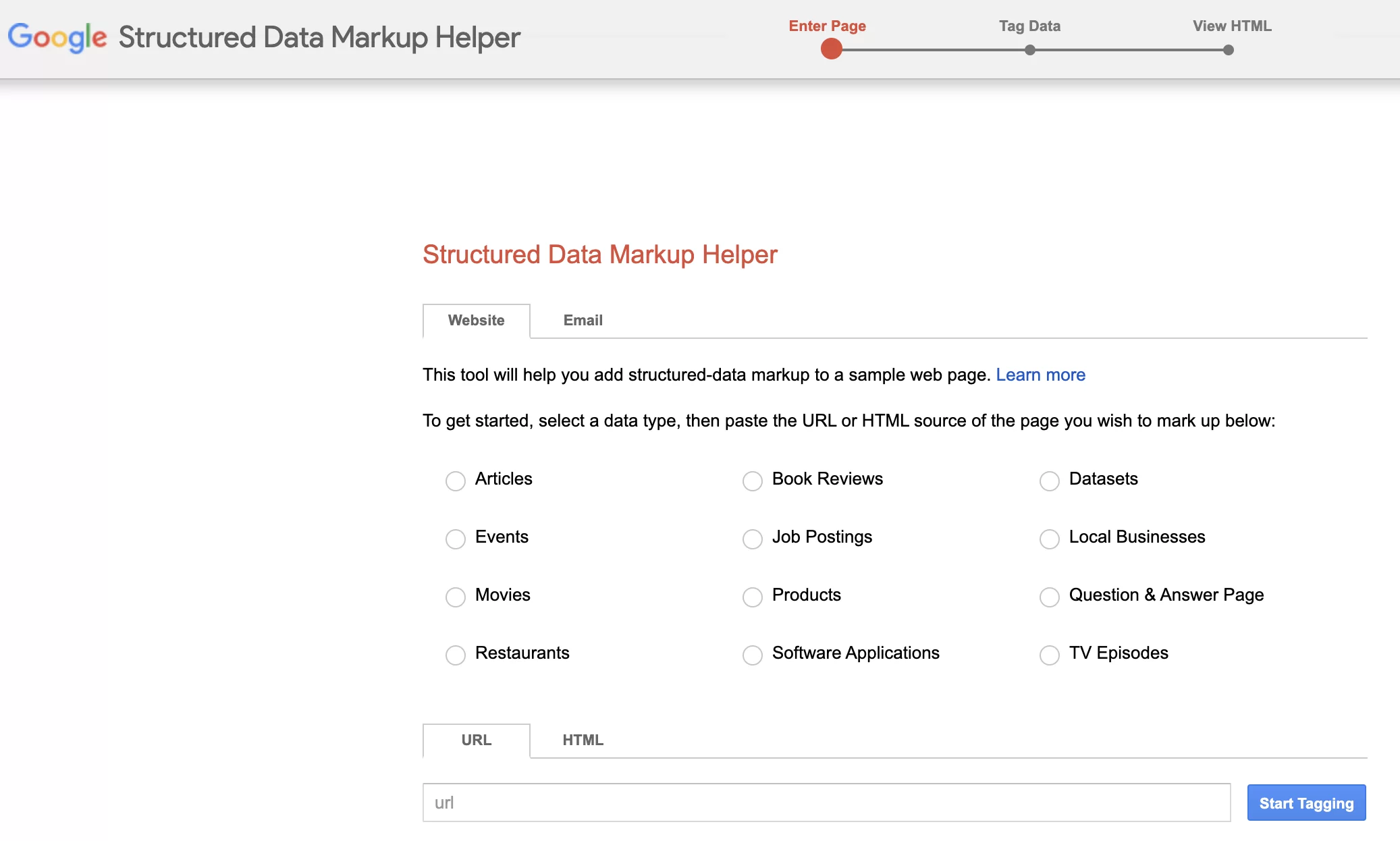1400x841 pixels.
Task: Choose Question & Answer Page option
Action: pos(1050,597)
